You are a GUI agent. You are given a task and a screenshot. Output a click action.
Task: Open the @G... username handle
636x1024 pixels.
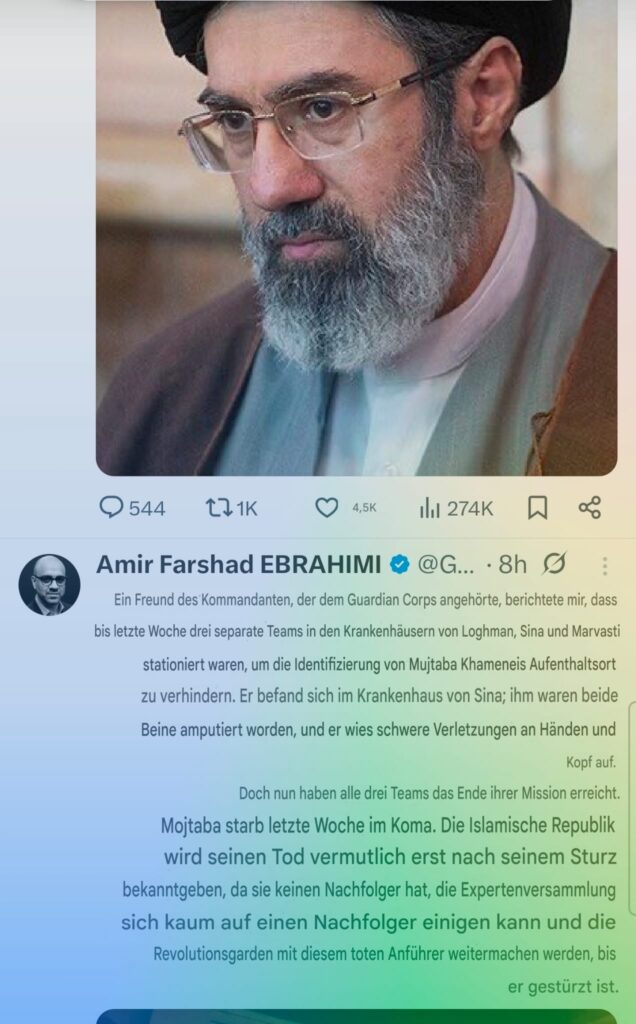tap(445, 564)
